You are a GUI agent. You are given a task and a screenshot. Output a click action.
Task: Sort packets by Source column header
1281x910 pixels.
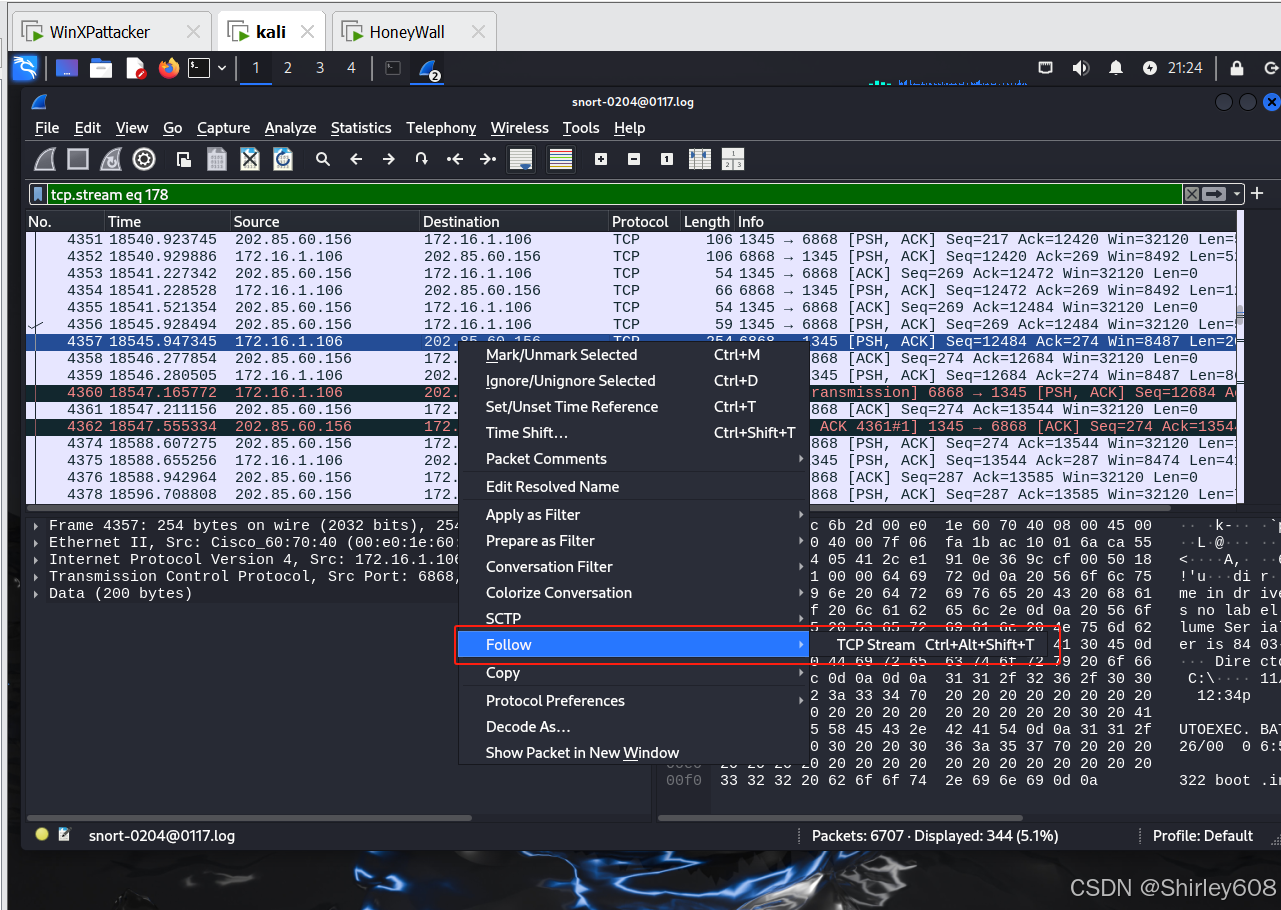point(325,222)
